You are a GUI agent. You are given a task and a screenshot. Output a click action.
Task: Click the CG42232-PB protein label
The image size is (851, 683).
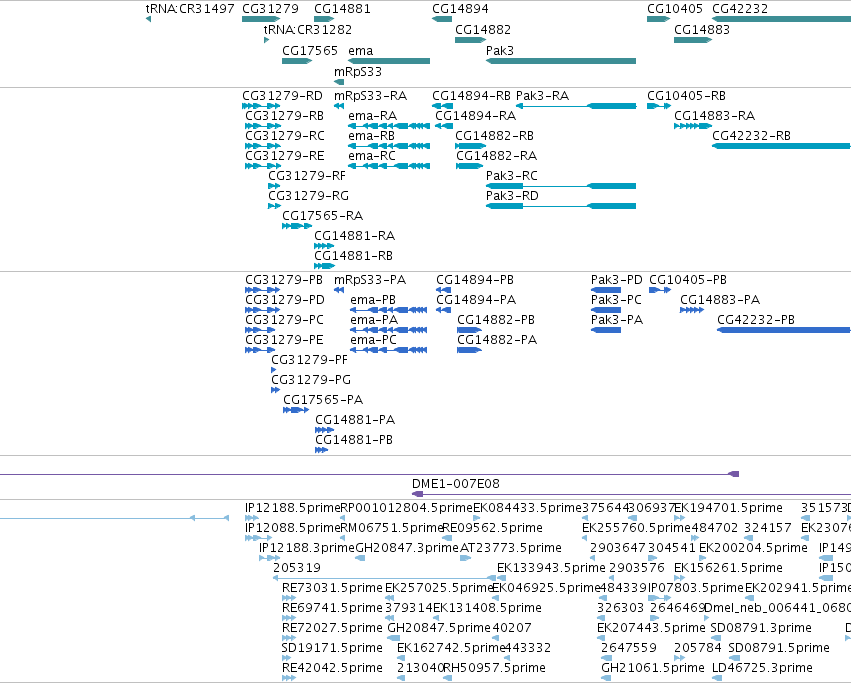755,320
